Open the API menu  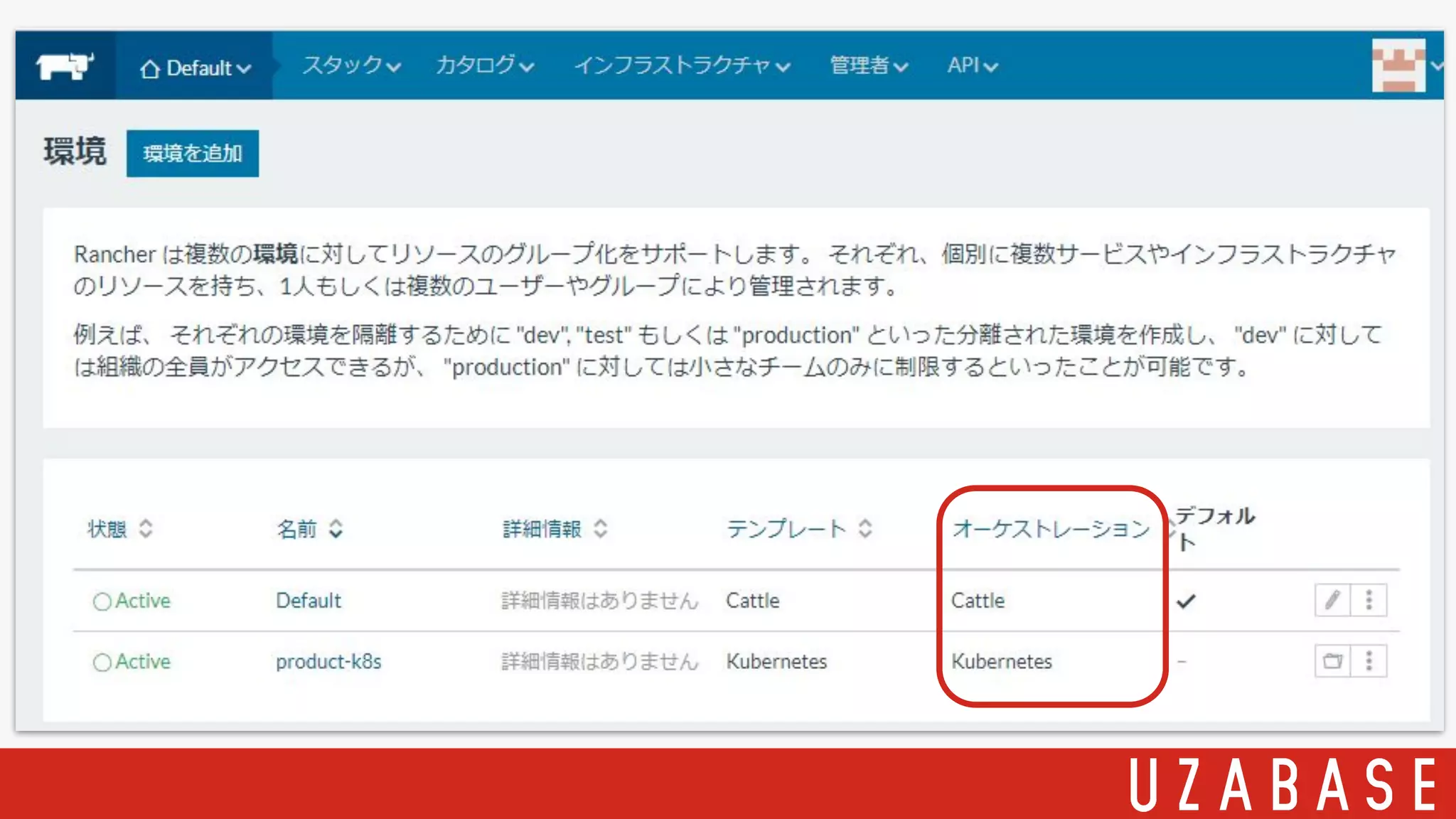tap(972, 66)
